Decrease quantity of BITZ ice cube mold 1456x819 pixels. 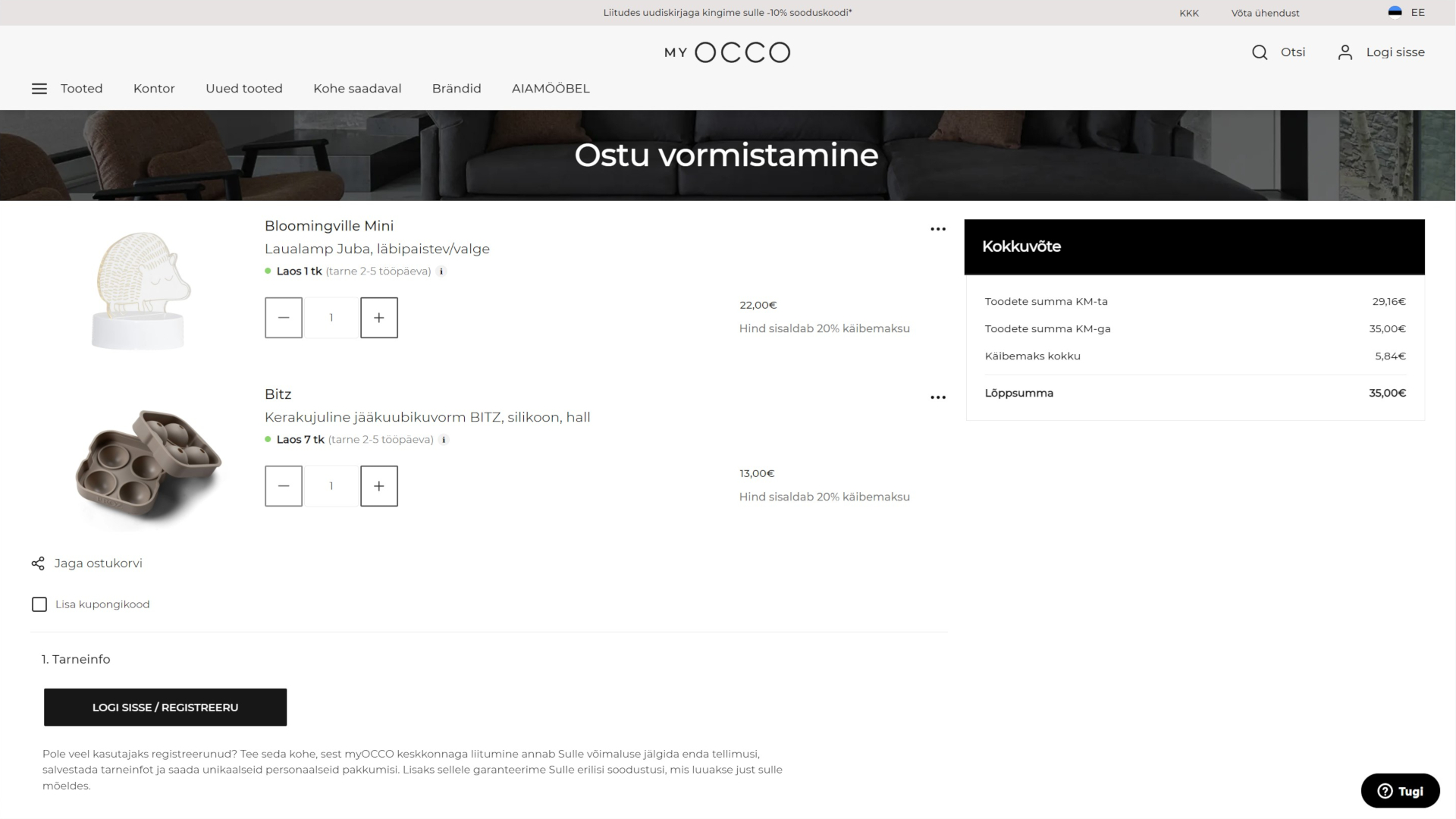[x=284, y=486]
